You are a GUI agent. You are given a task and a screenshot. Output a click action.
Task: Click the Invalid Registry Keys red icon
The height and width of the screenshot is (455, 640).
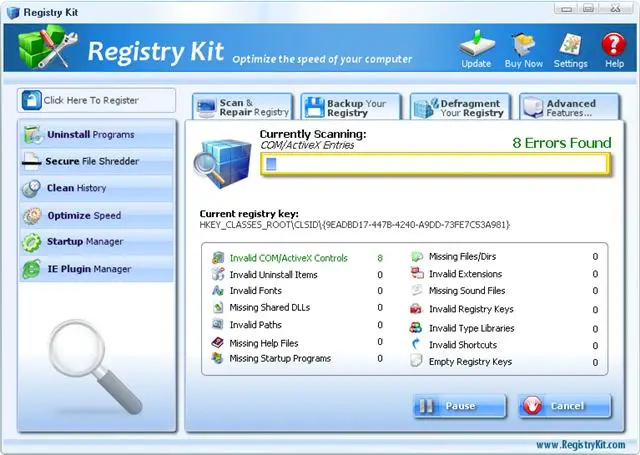tap(416, 309)
